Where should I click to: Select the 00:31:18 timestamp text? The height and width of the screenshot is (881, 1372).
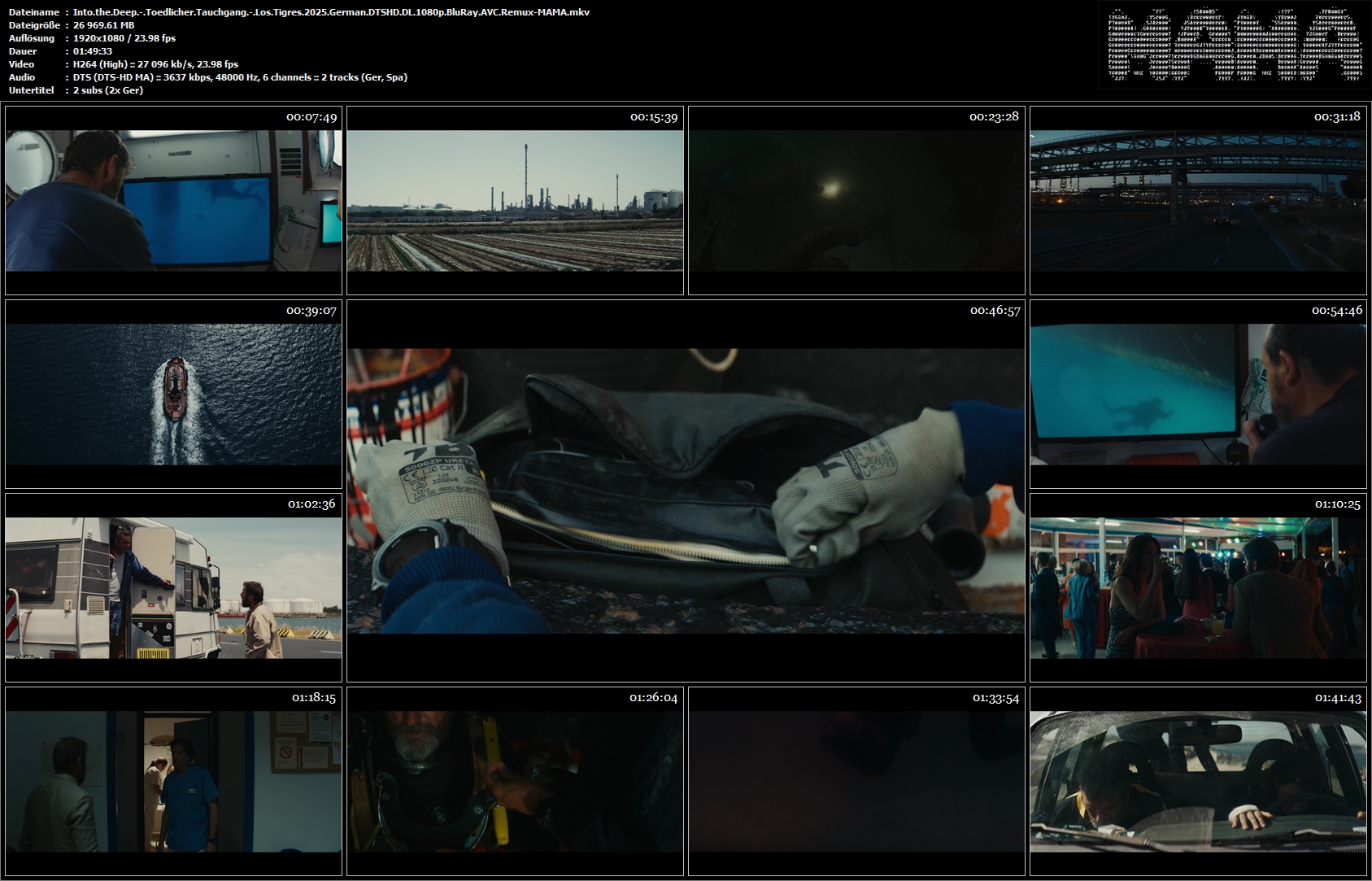point(1337,117)
